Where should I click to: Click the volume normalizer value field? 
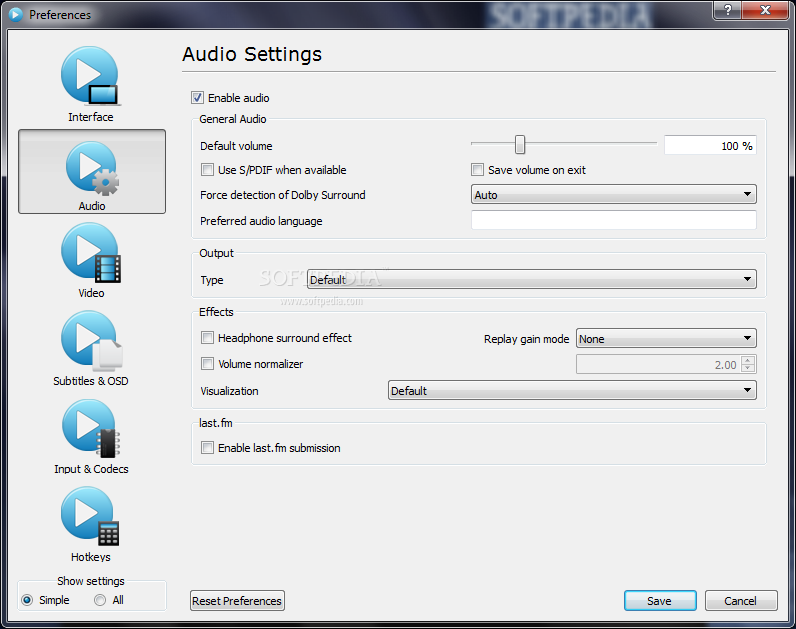pyautogui.click(x=658, y=365)
